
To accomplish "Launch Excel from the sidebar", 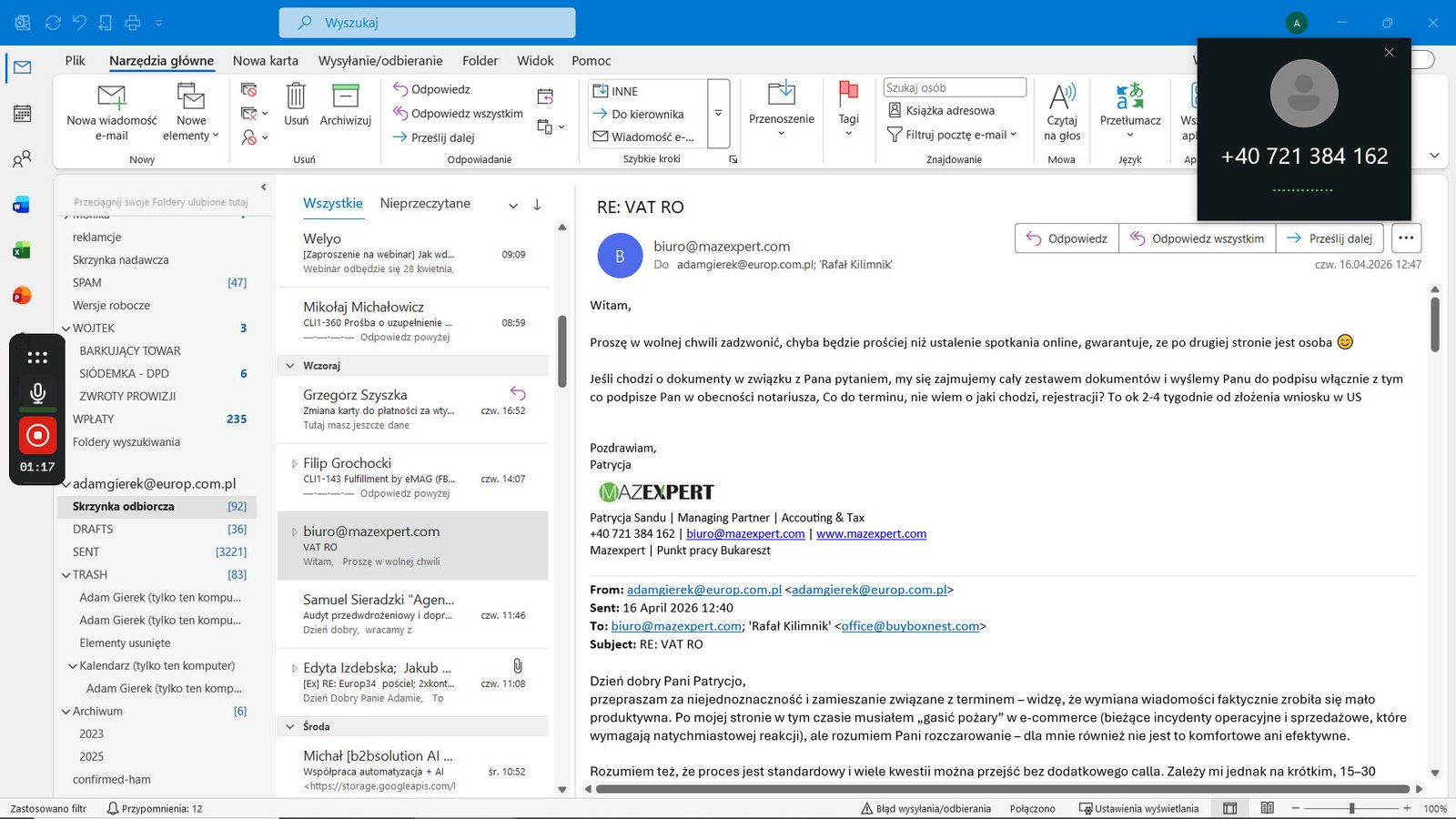I will 22,250.
